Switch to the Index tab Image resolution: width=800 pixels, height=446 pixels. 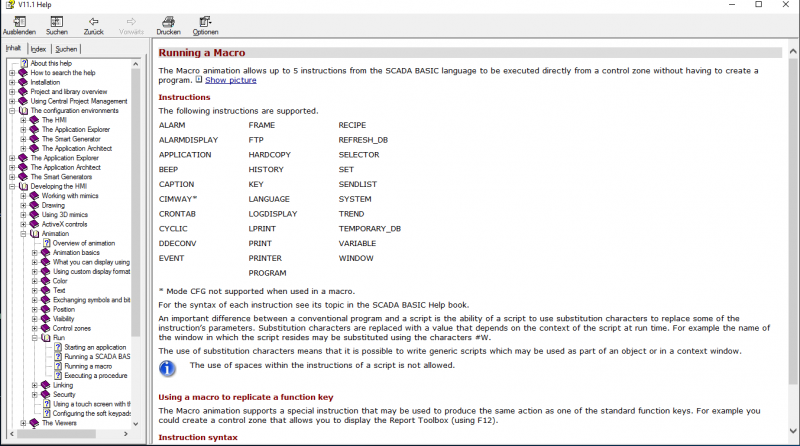tap(38, 49)
